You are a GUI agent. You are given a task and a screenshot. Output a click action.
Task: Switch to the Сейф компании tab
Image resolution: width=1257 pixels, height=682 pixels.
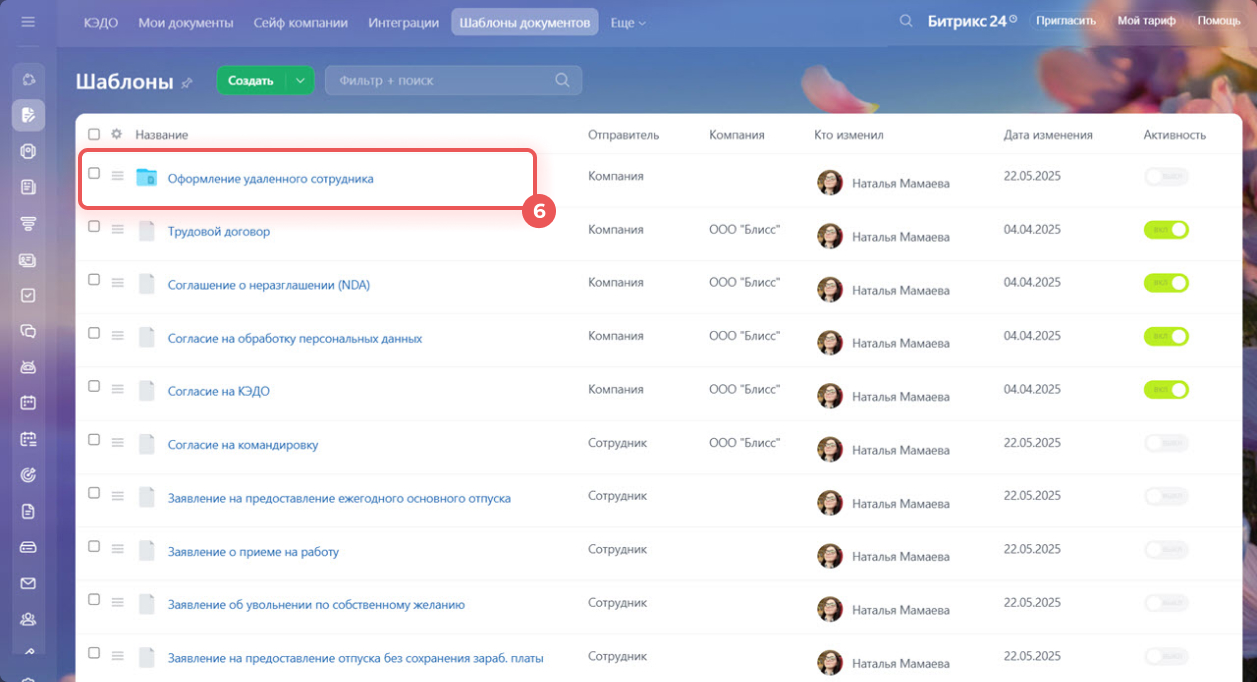(x=301, y=22)
